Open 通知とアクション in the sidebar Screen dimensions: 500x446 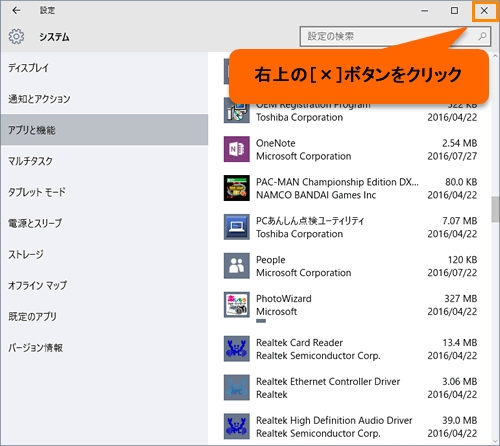pyautogui.click(x=104, y=99)
